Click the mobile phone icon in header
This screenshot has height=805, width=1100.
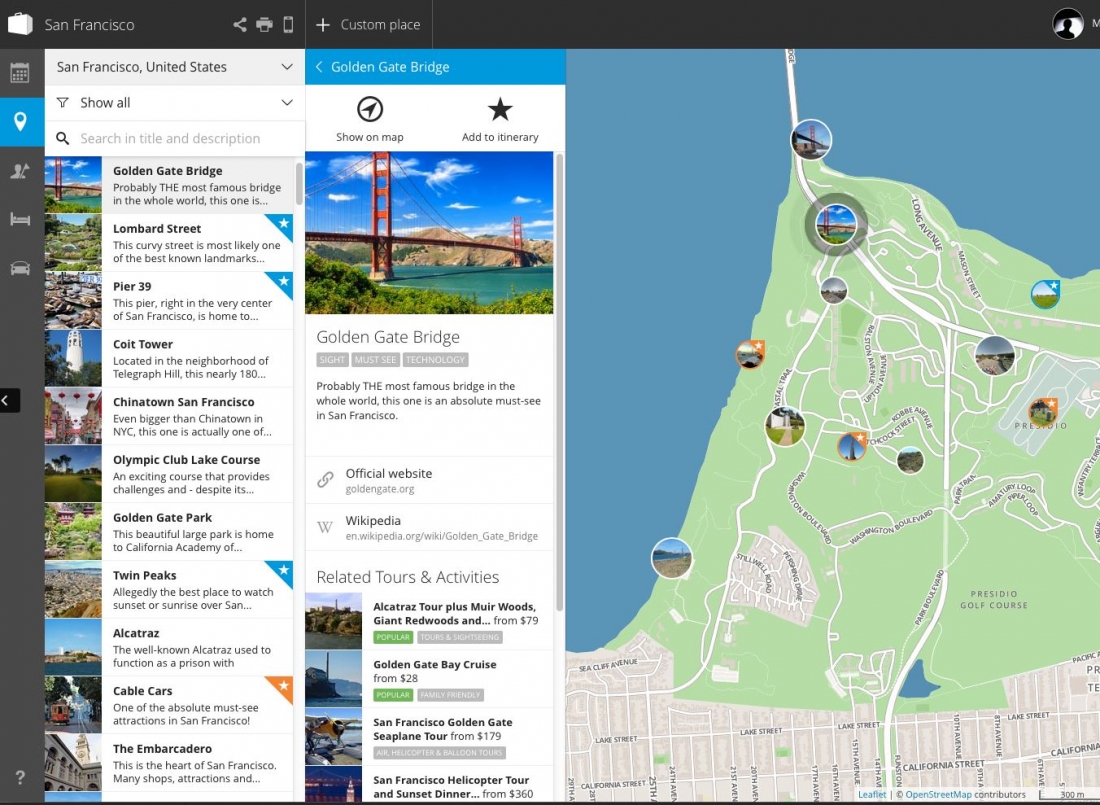[288, 25]
